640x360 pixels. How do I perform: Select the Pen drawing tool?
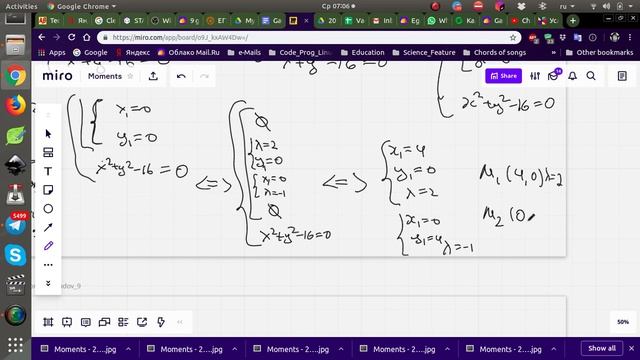(x=48, y=246)
